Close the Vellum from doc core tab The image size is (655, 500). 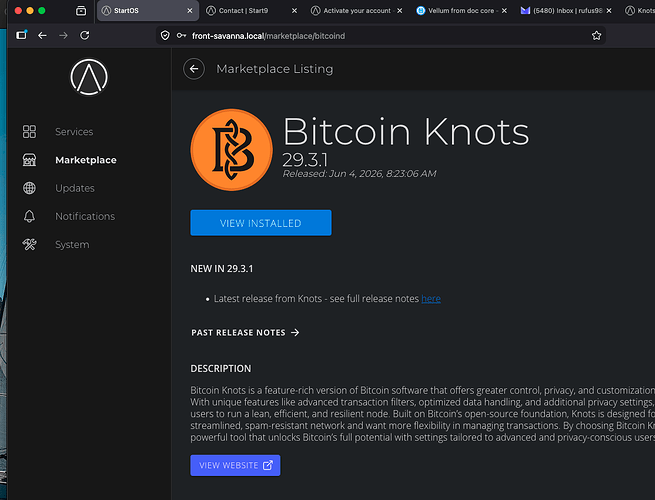point(505,11)
